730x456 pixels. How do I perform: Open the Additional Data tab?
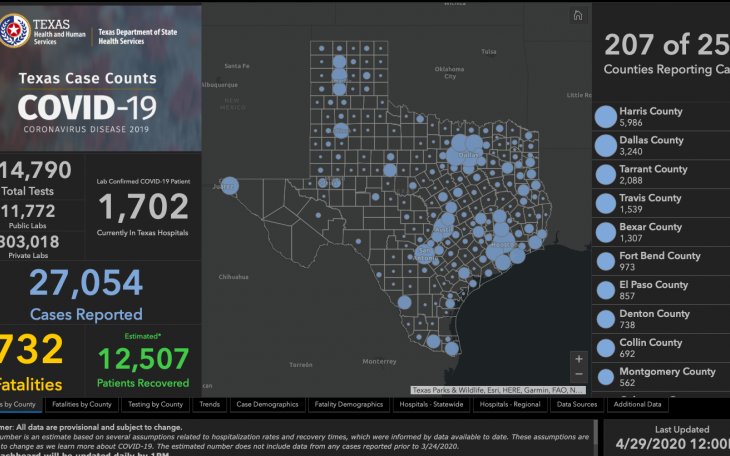(637, 405)
